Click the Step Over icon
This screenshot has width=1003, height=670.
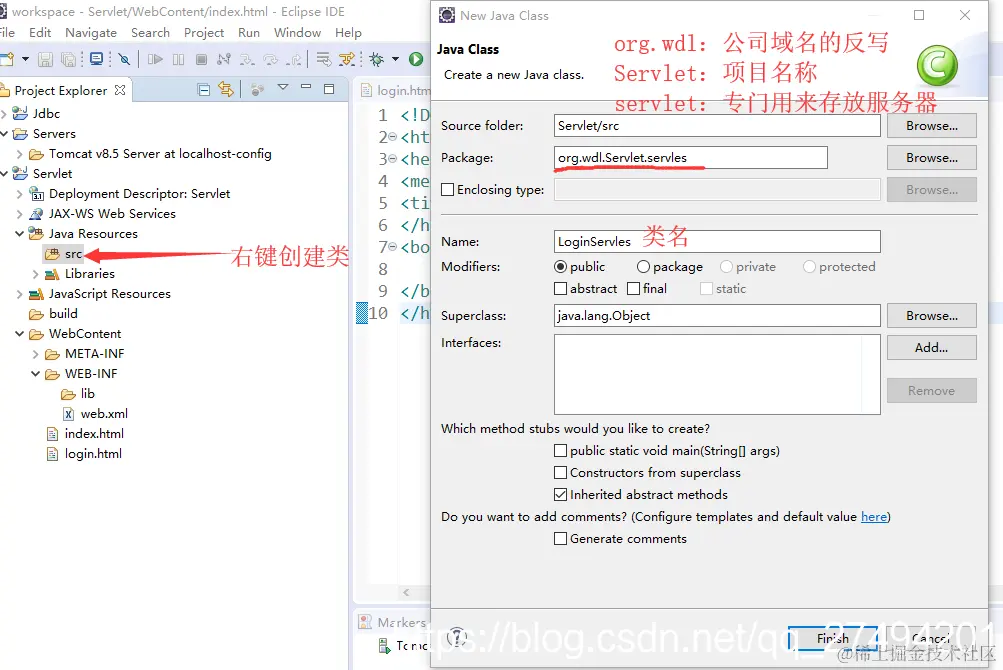pos(271,60)
